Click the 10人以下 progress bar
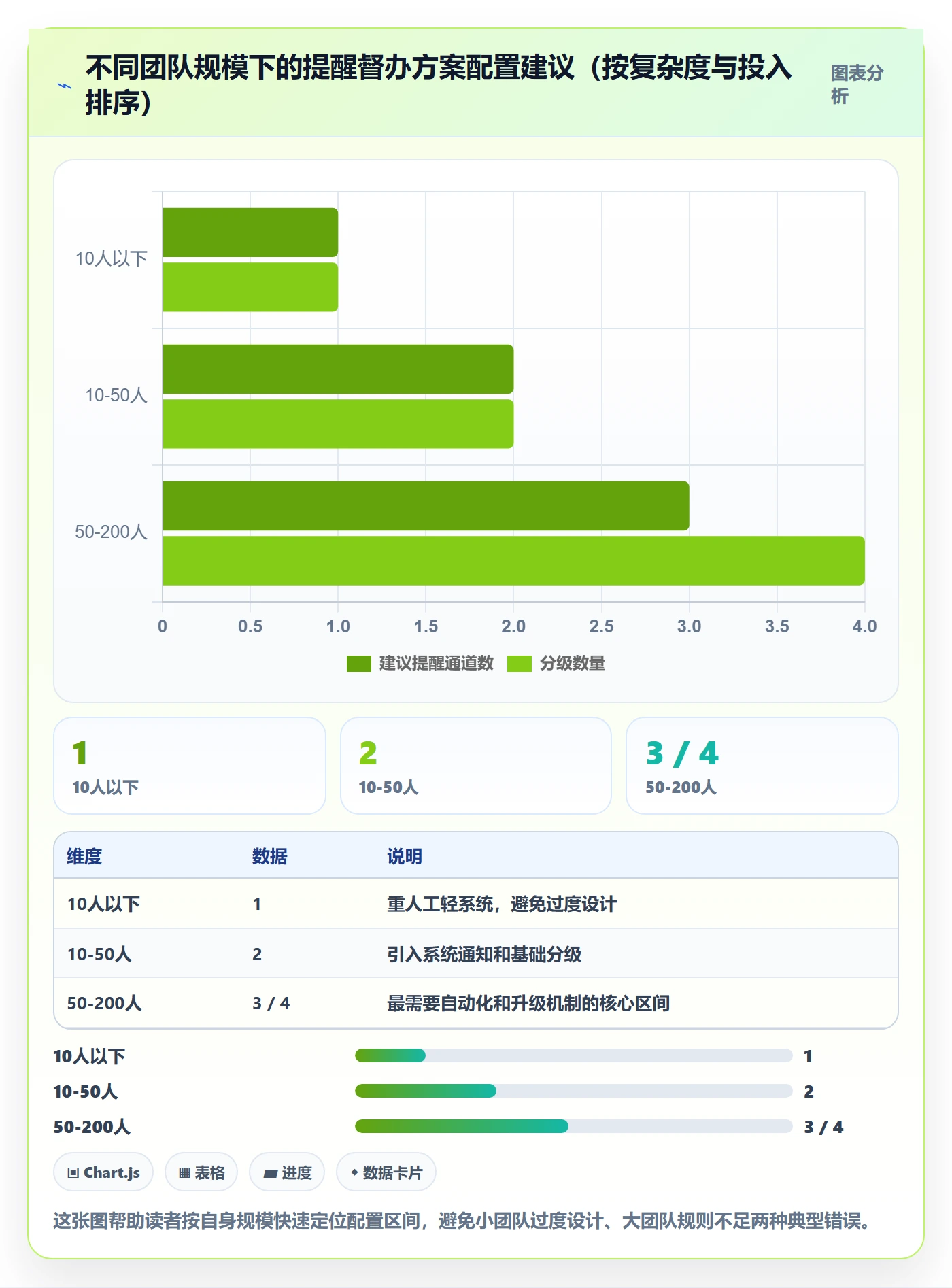The height and width of the screenshot is (1288, 952). pos(573,1055)
